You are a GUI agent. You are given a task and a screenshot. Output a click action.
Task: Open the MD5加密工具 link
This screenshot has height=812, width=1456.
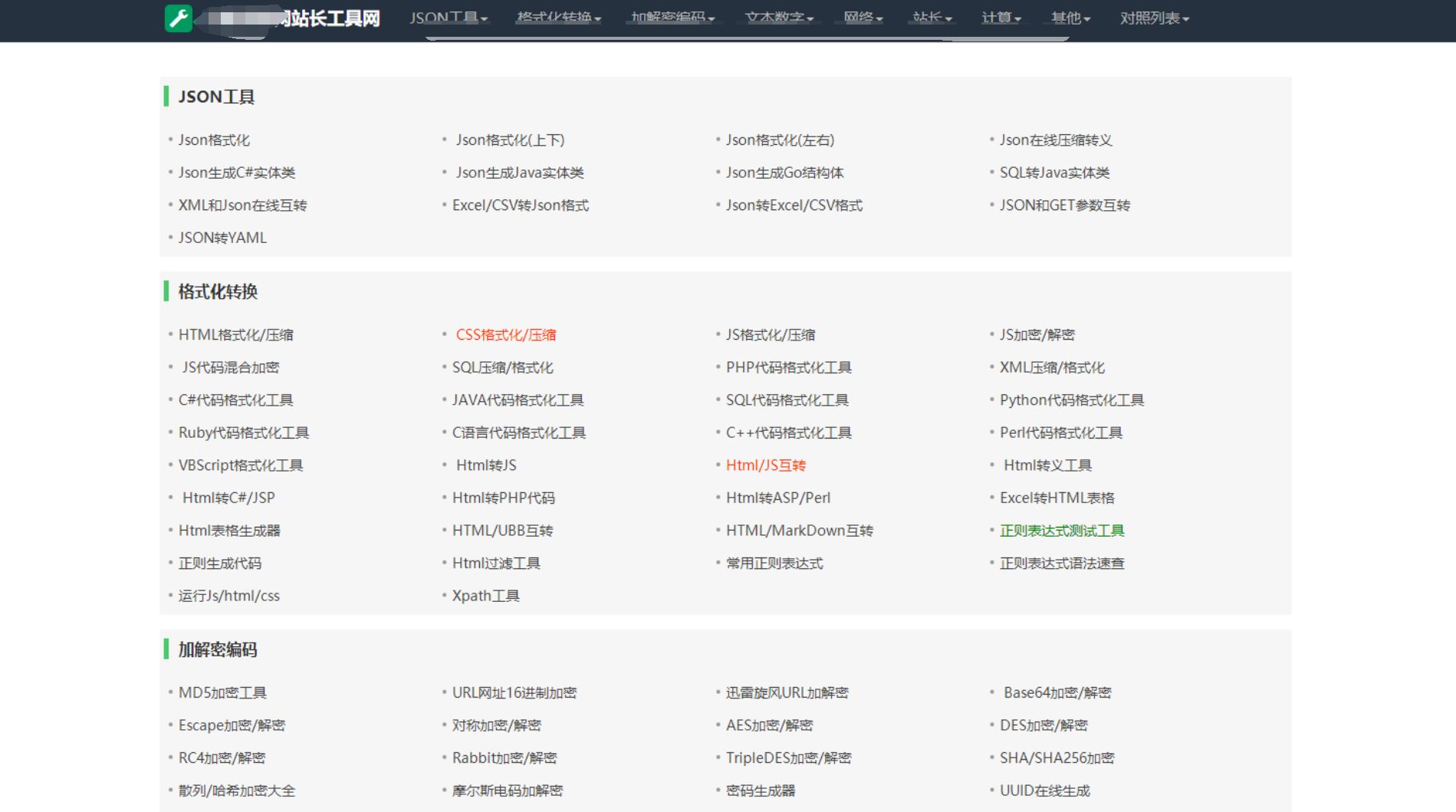coord(223,692)
